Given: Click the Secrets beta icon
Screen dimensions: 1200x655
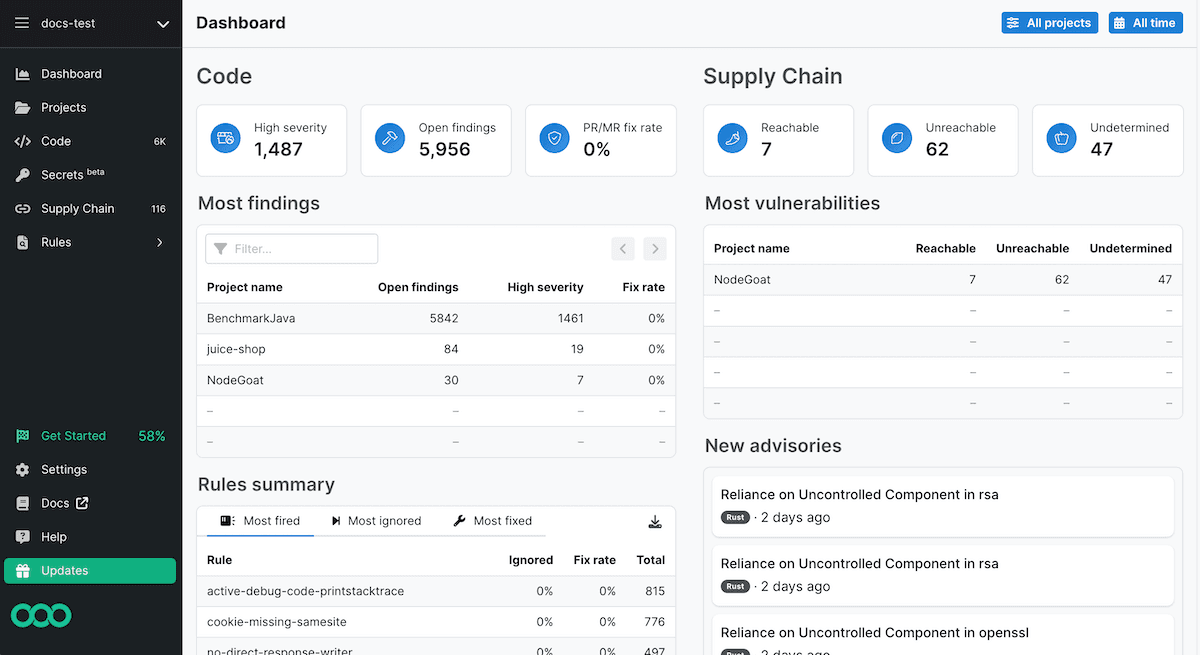Looking at the screenshot, I should point(22,174).
